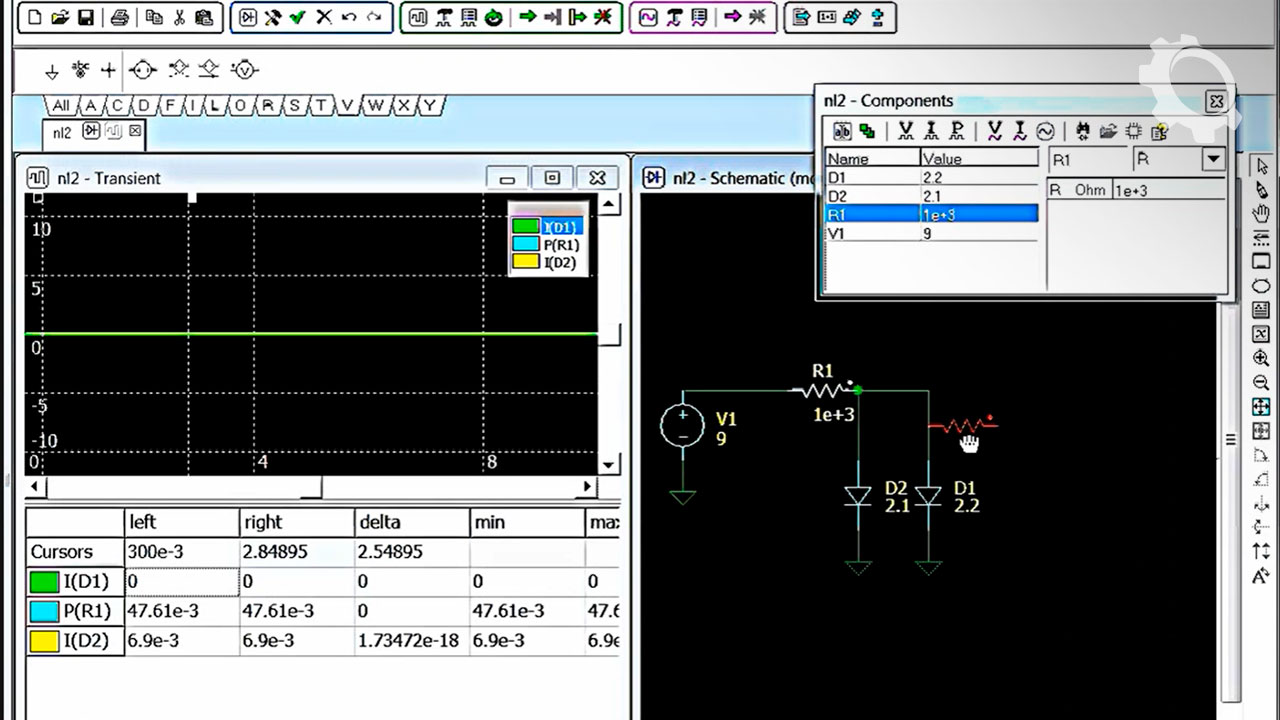
Task: Open the R parts letter tab
Action: (x=268, y=105)
